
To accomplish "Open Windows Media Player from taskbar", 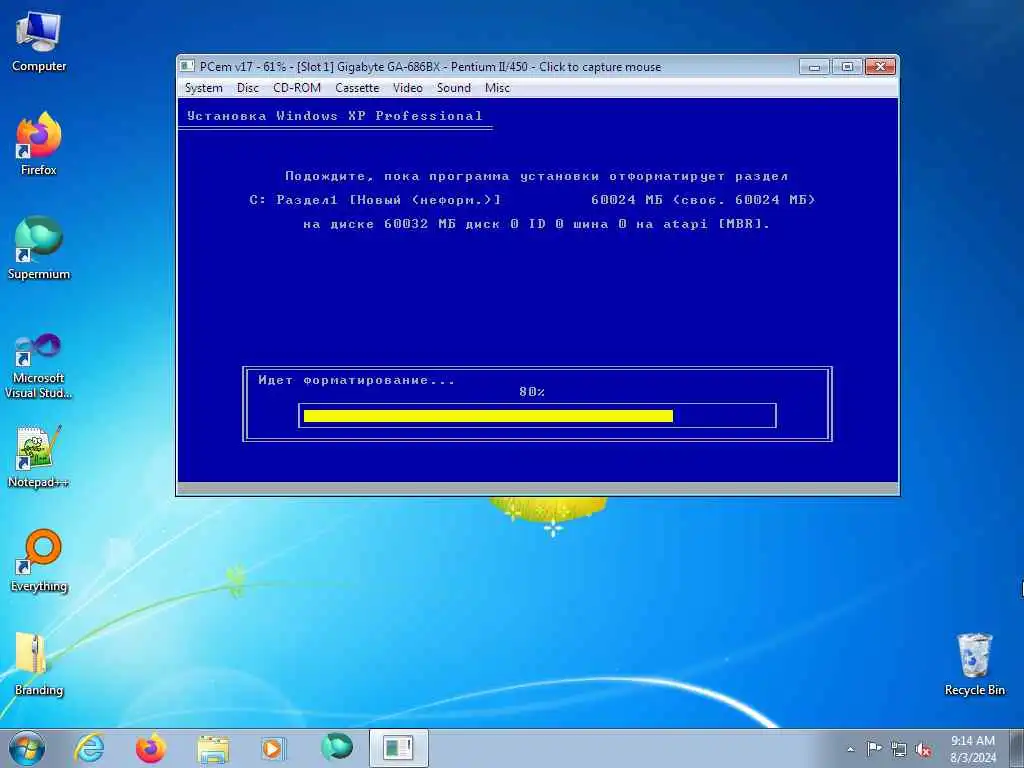I will [272, 748].
